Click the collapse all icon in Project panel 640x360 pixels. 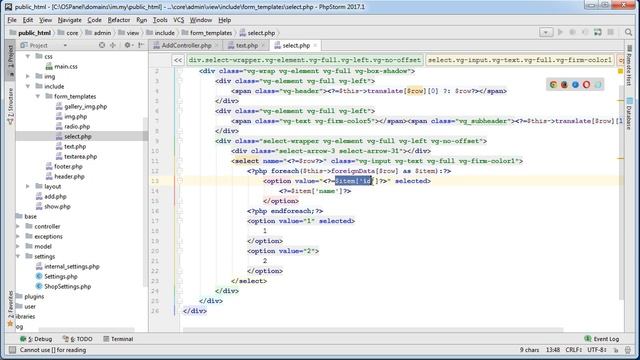click(113, 45)
